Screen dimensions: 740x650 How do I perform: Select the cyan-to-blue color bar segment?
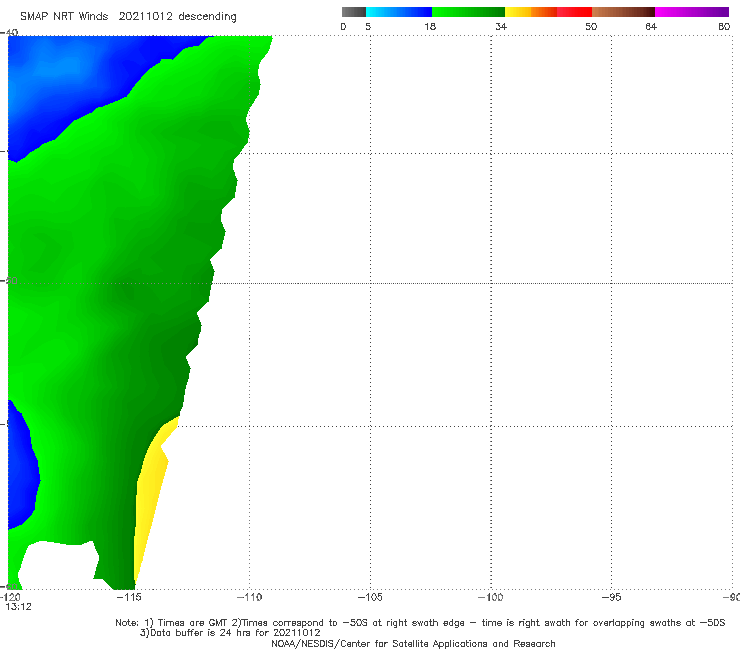click(x=399, y=12)
